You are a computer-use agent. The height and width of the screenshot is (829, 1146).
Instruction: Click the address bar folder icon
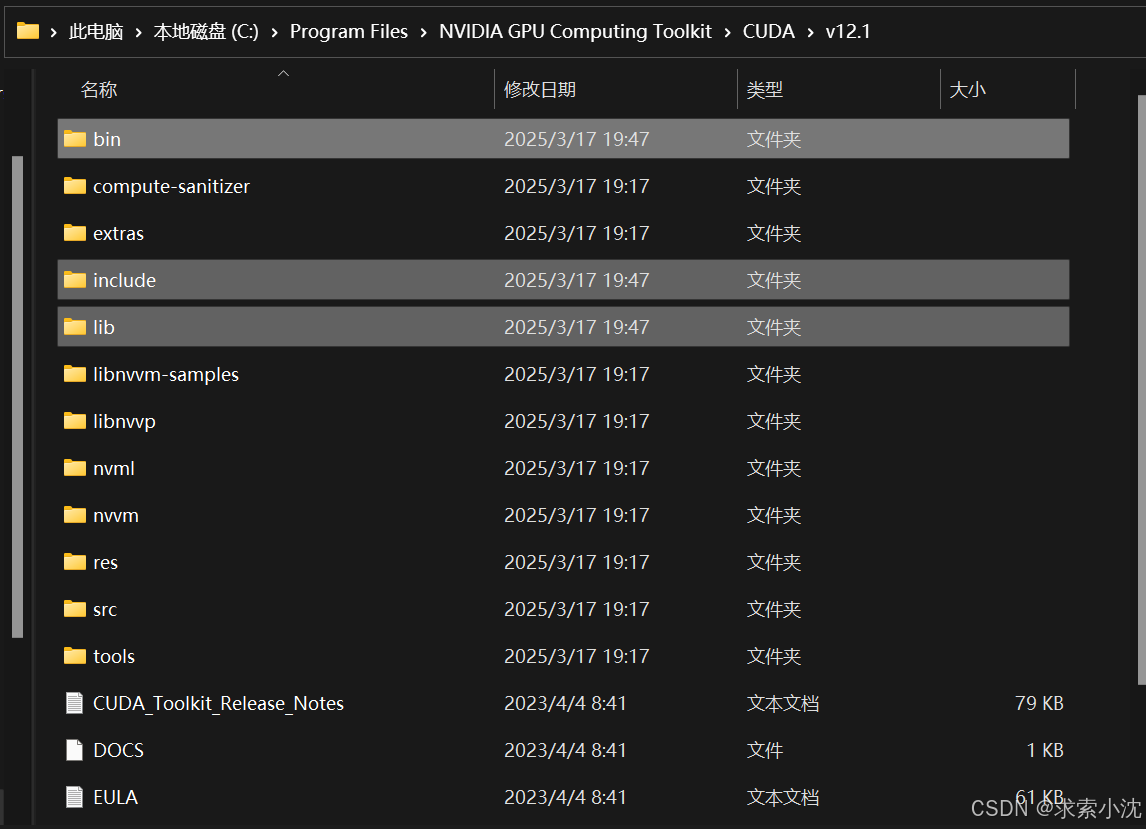[x=28, y=31]
